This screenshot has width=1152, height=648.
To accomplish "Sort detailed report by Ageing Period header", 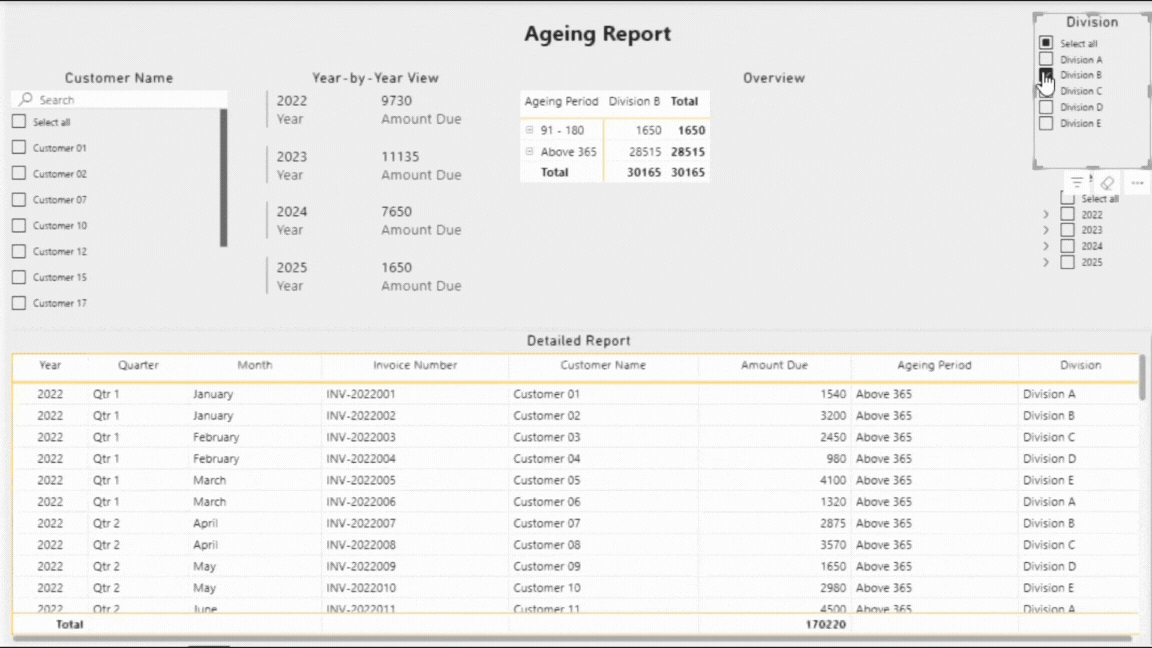I will (933, 365).
